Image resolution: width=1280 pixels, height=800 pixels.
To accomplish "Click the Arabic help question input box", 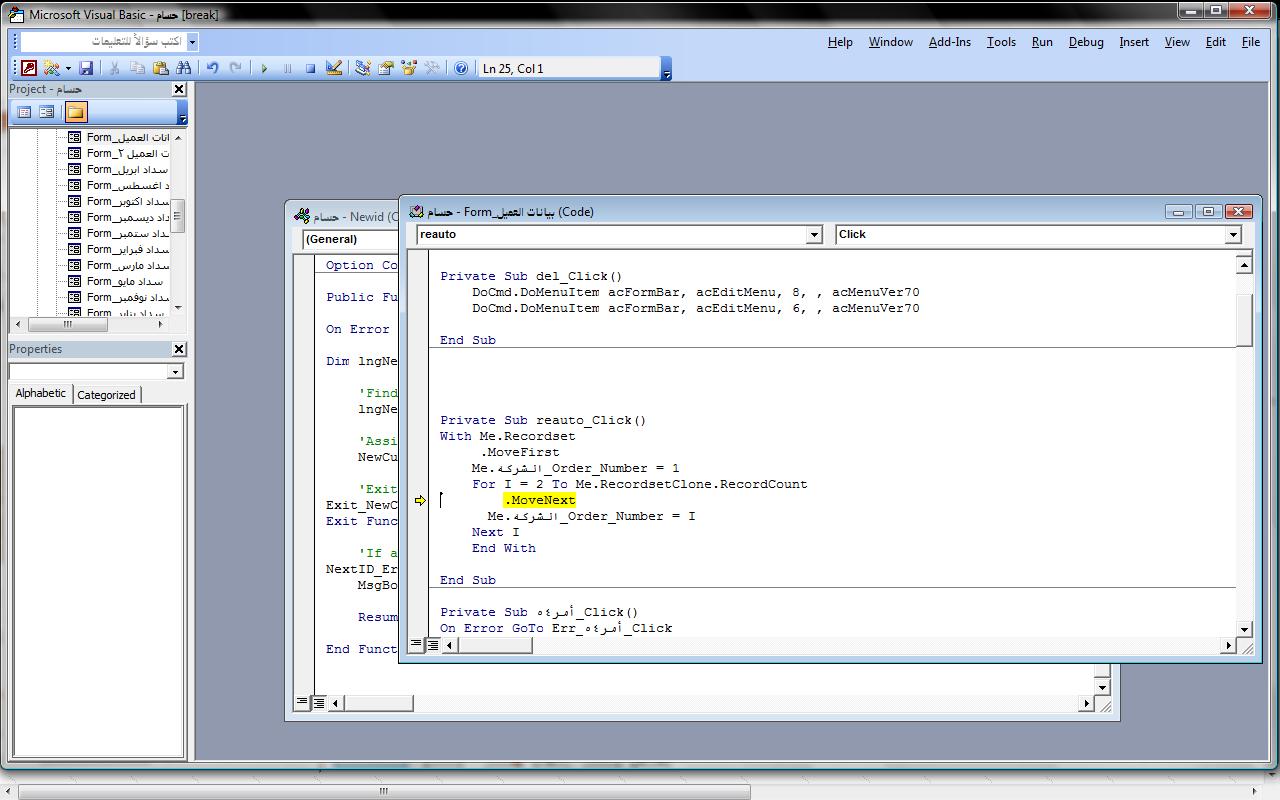I will tap(103, 41).
